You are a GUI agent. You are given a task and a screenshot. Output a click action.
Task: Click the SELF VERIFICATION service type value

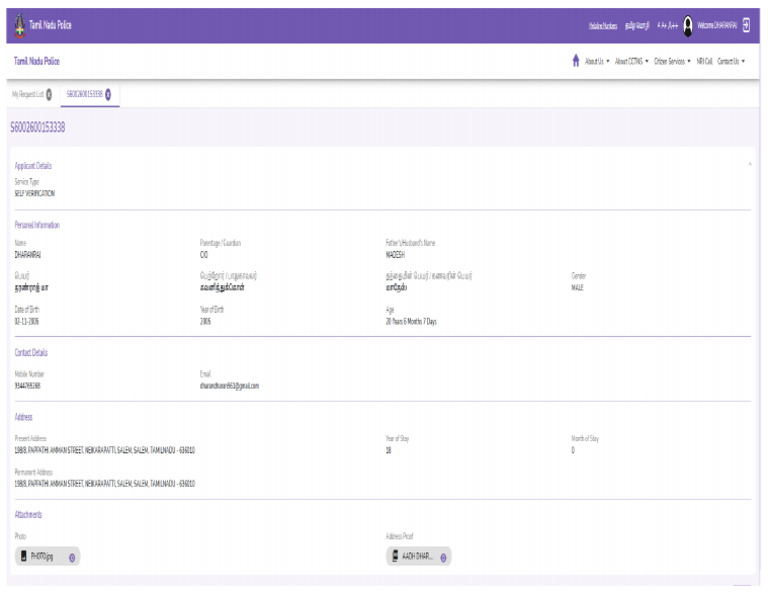point(34,193)
